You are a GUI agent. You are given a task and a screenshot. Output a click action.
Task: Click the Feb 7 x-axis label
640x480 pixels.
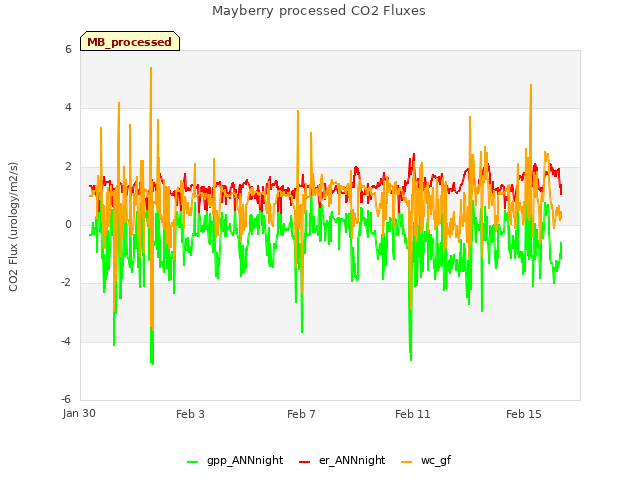coord(301,414)
